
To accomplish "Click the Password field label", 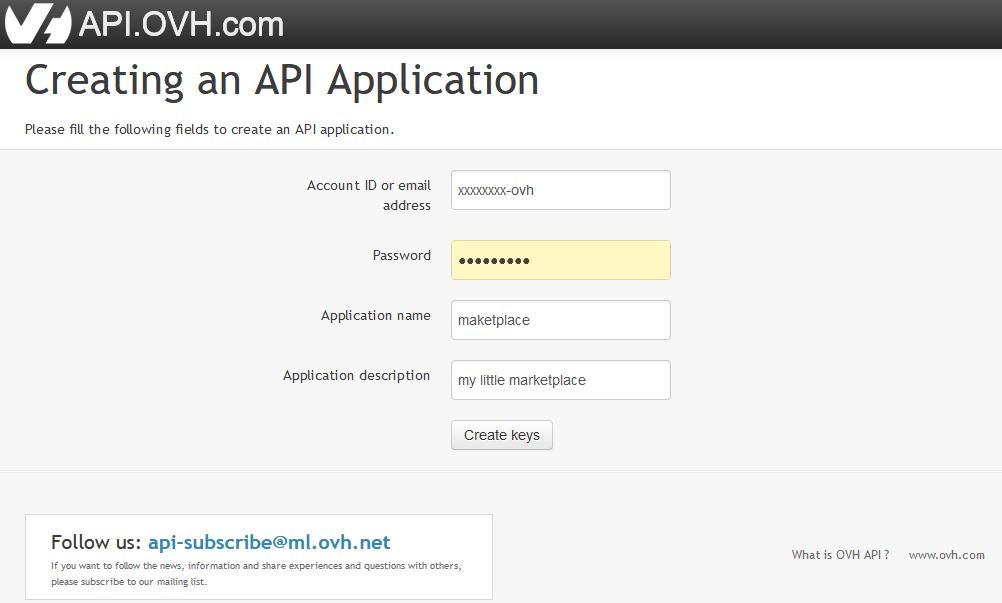I will pos(401,255).
